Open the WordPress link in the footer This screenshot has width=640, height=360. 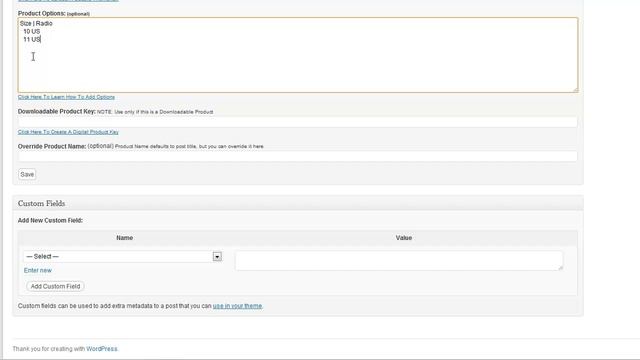click(x=102, y=349)
